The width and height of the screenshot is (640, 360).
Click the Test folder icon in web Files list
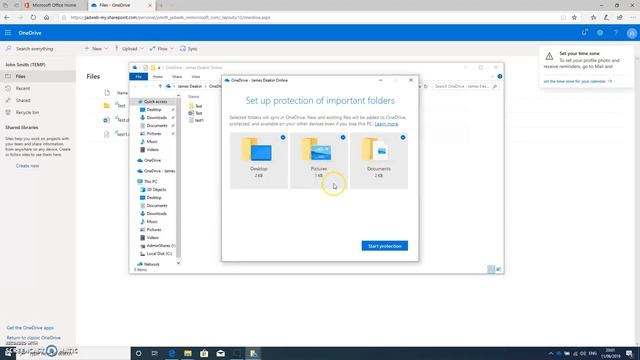107,106
